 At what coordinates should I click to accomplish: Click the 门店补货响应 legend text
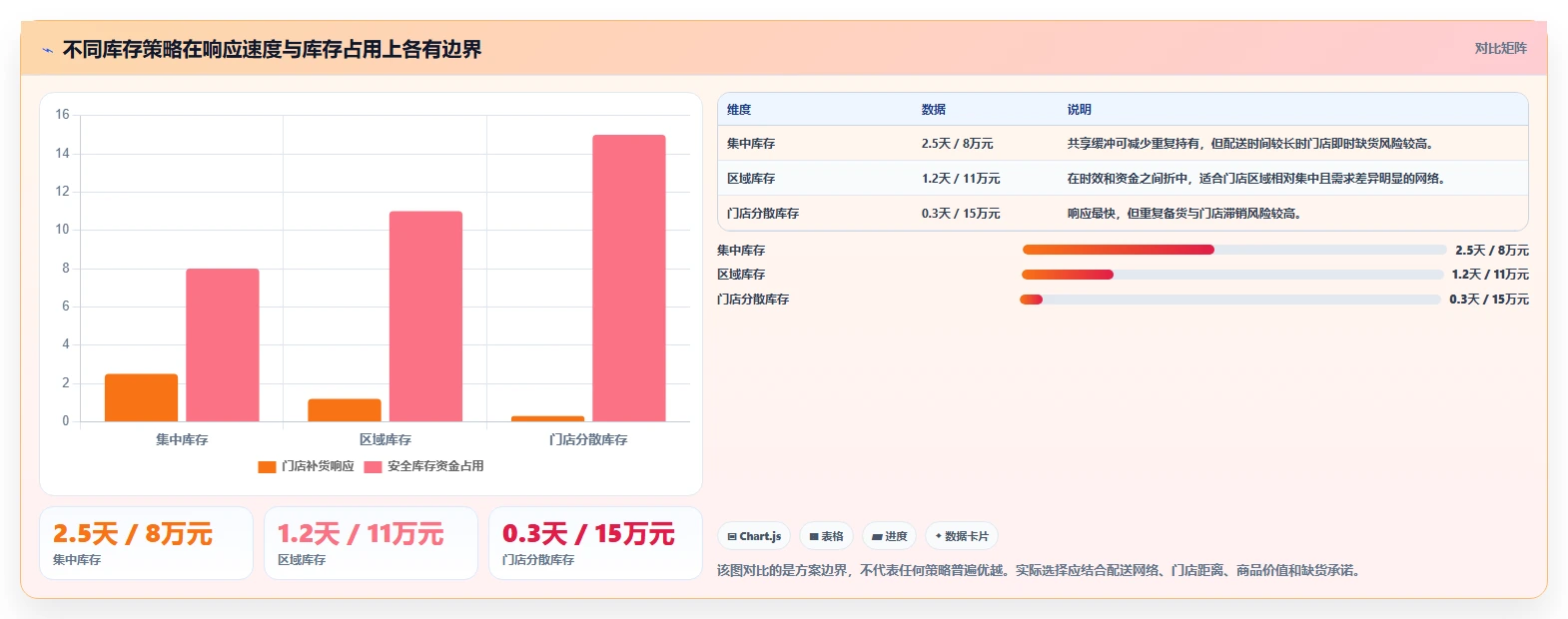point(318,466)
